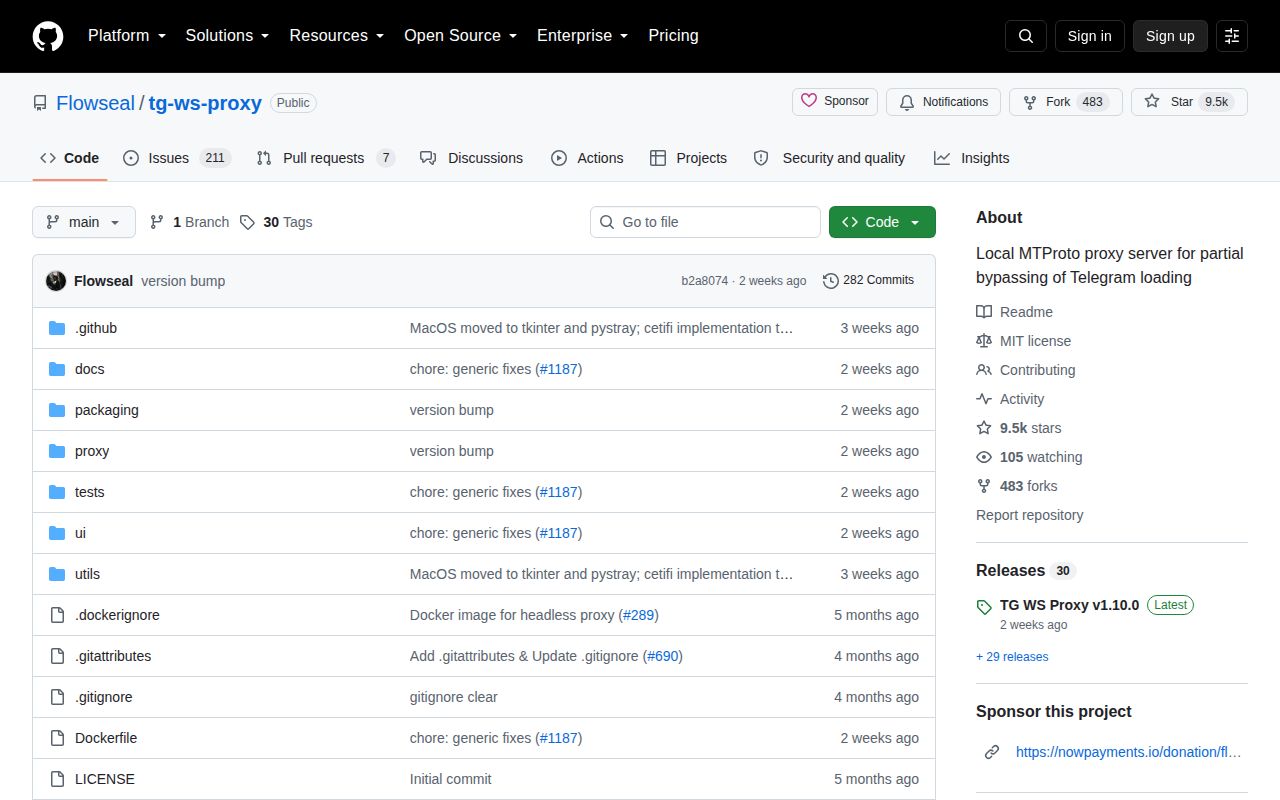This screenshot has height=800, width=1280.
Task: Click the Sign in button
Action: click(1090, 36)
